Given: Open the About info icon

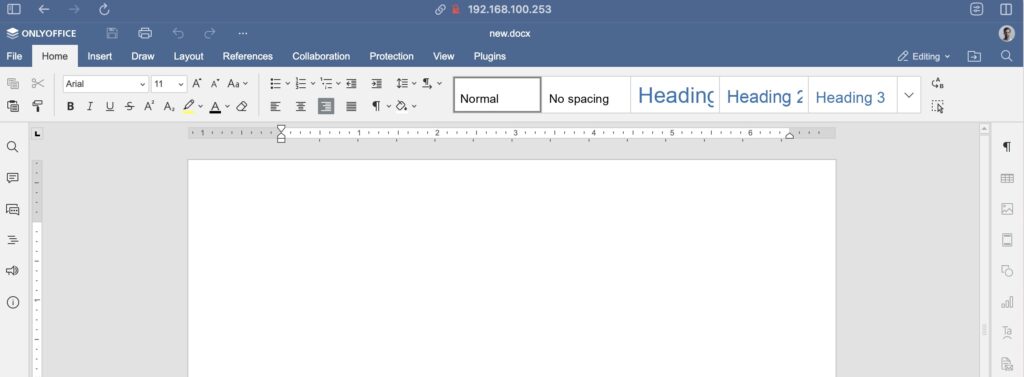Looking at the screenshot, I should [x=12, y=302].
